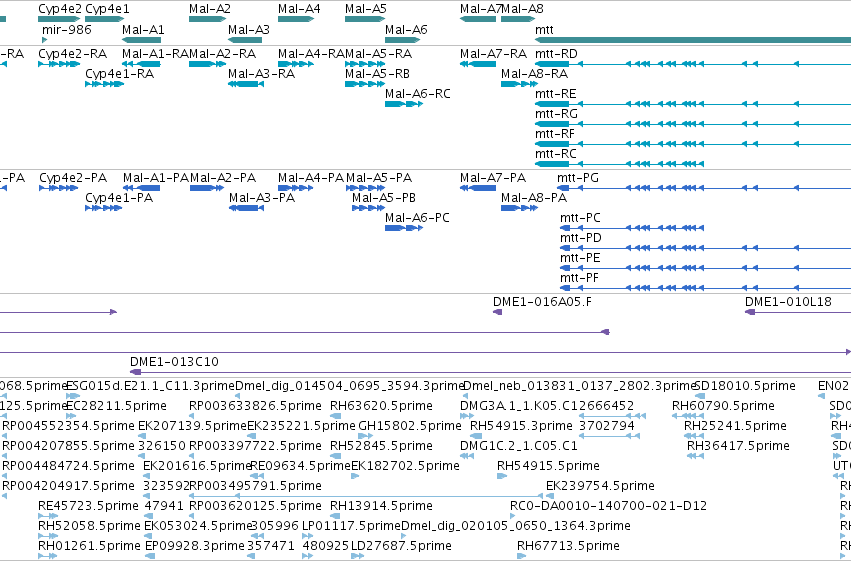Select the RE45723.5prime EST label
The width and height of the screenshot is (851, 561).
click(88, 506)
